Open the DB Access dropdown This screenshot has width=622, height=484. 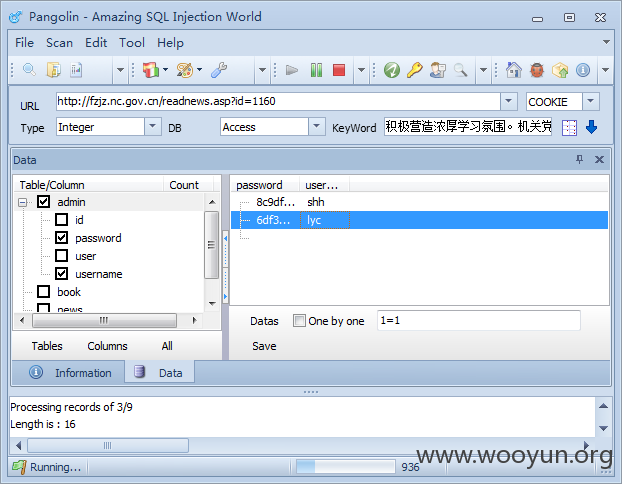click(x=317, y=127)
